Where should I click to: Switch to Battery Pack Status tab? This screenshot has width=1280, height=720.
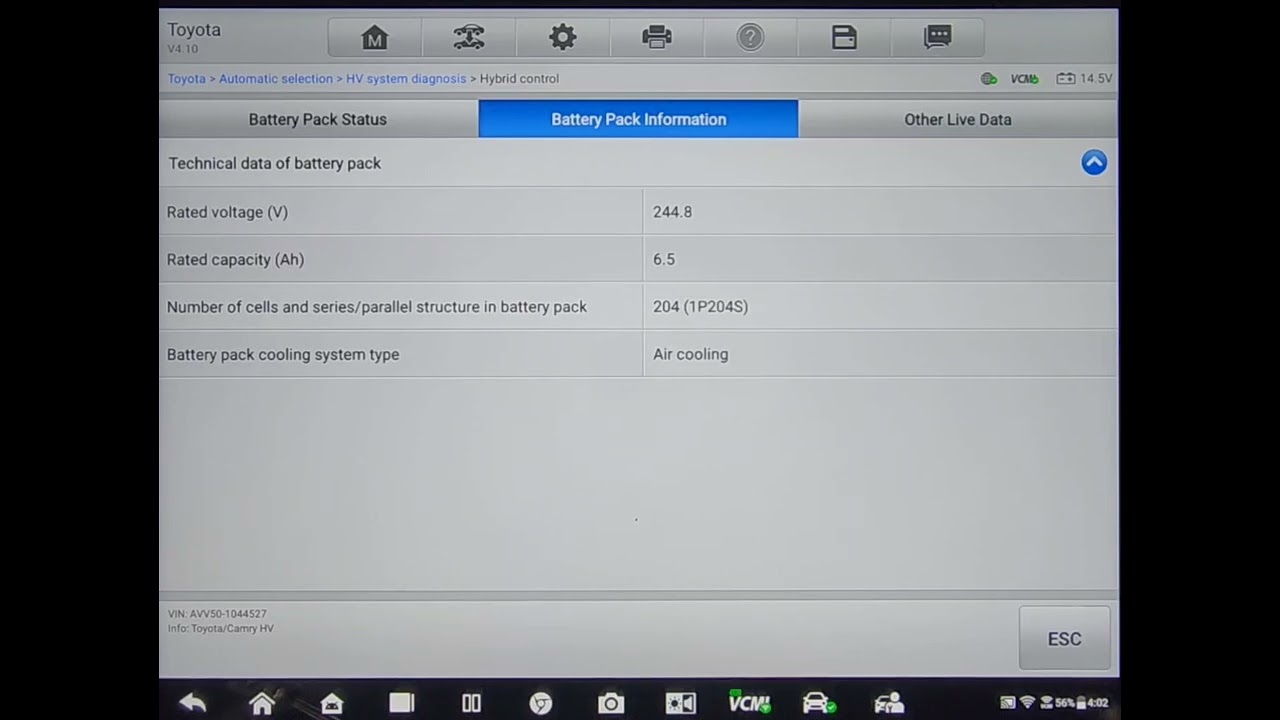318,119
